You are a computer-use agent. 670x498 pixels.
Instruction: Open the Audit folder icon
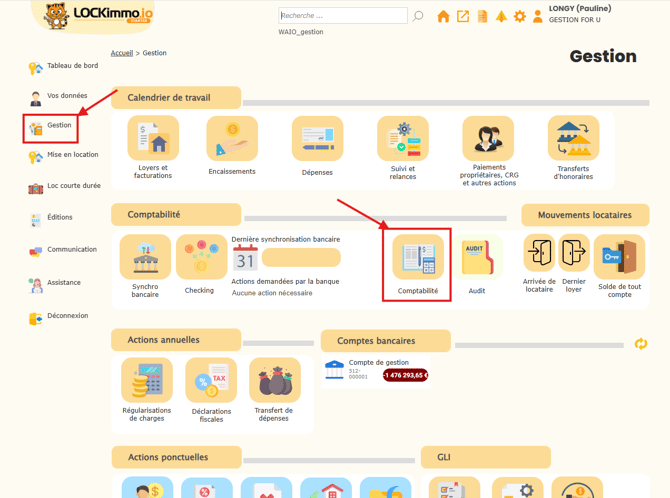[x=477, y=259]
